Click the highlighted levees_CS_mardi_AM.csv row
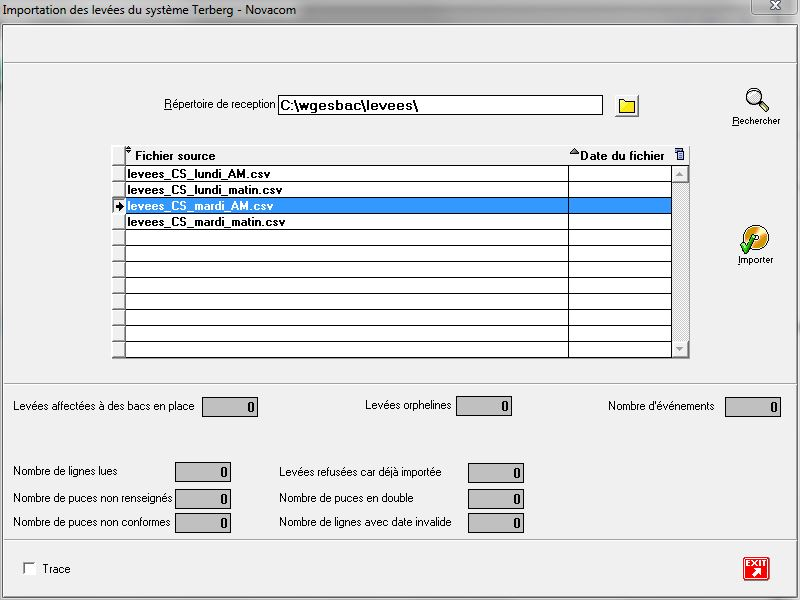Viewport: 800px width, 600px height. [201, 206]
